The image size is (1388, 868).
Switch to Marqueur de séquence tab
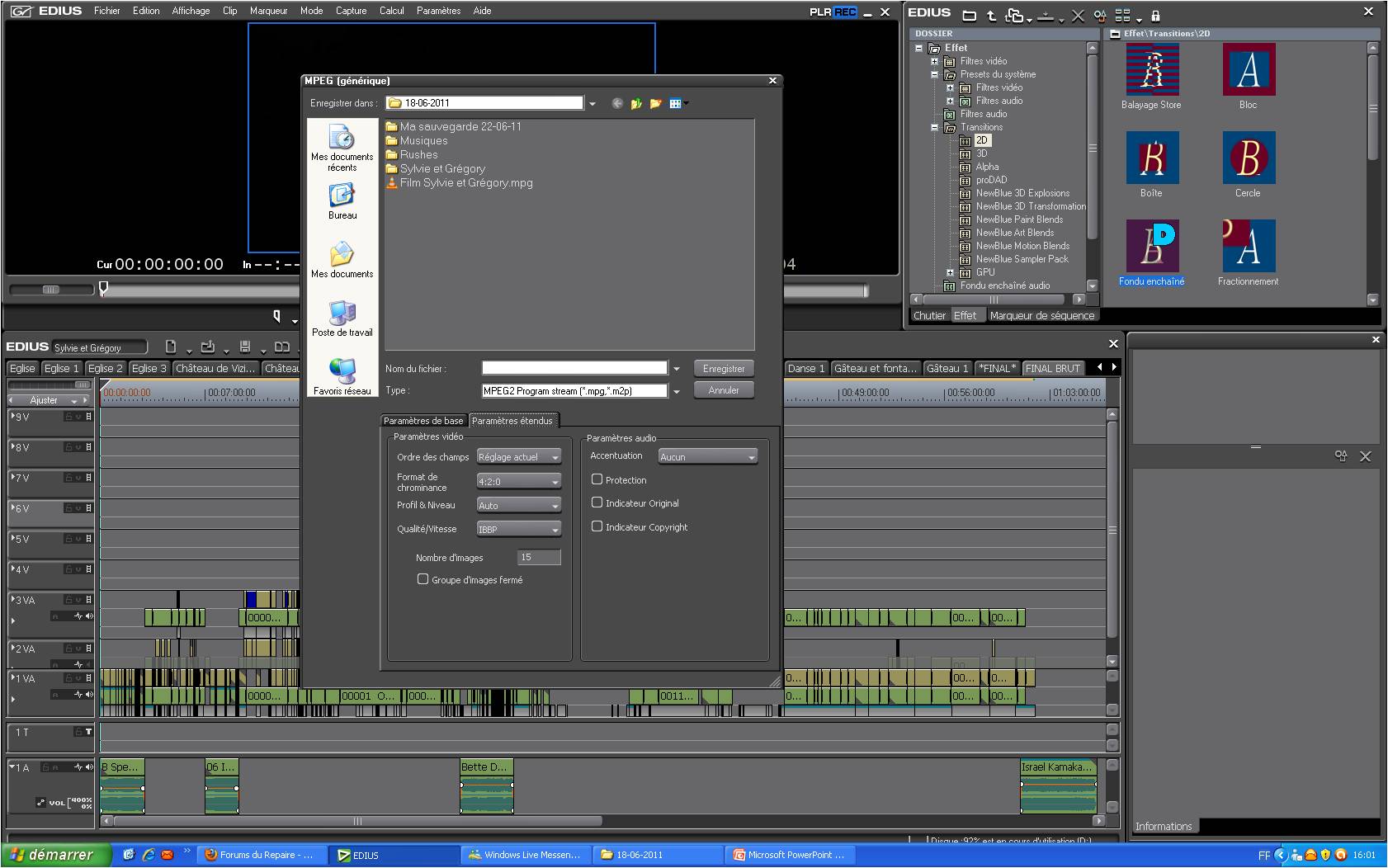coord(1041,315)
